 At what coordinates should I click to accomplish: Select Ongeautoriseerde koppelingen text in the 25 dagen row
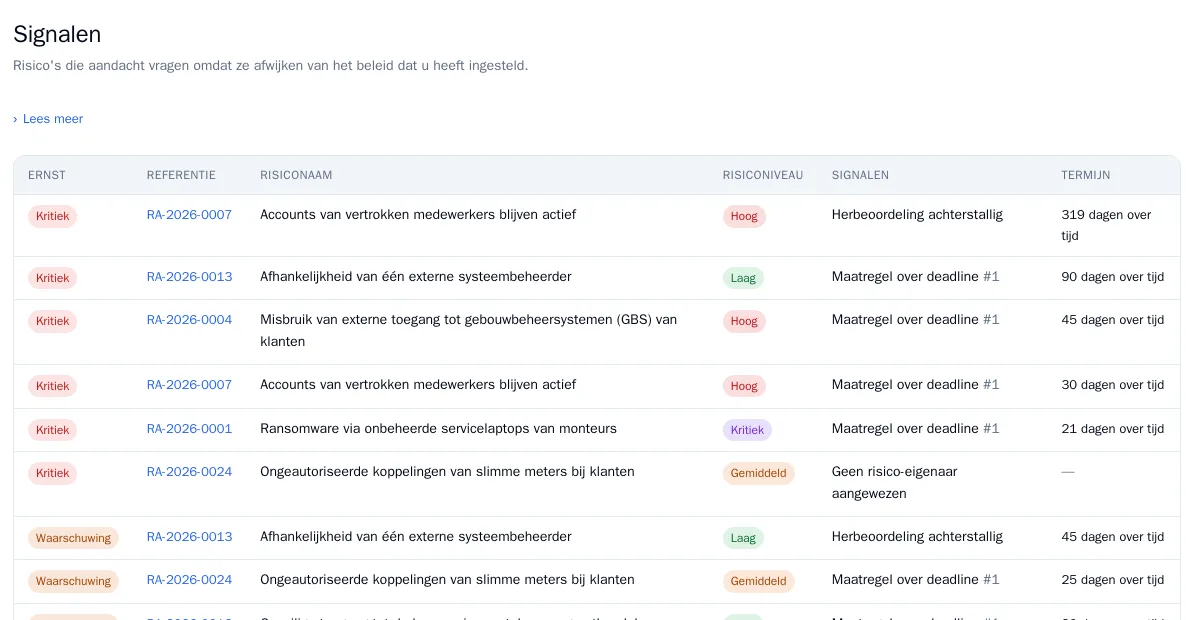[447, 580]
